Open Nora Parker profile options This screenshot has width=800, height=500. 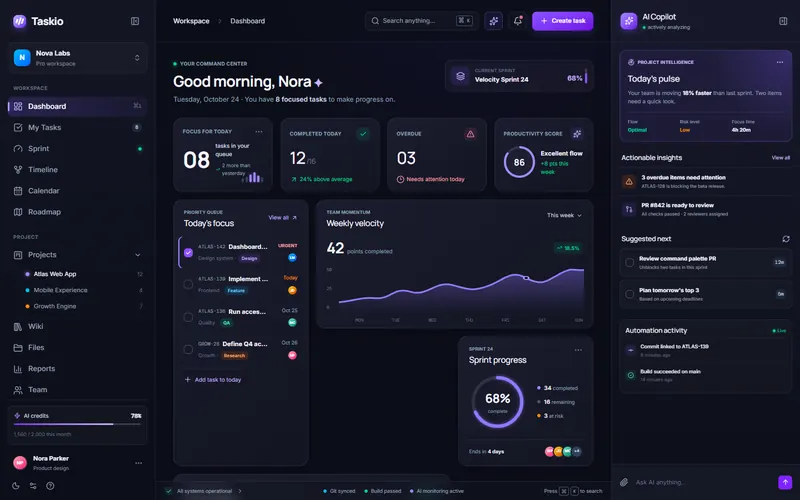coord(138,463)
